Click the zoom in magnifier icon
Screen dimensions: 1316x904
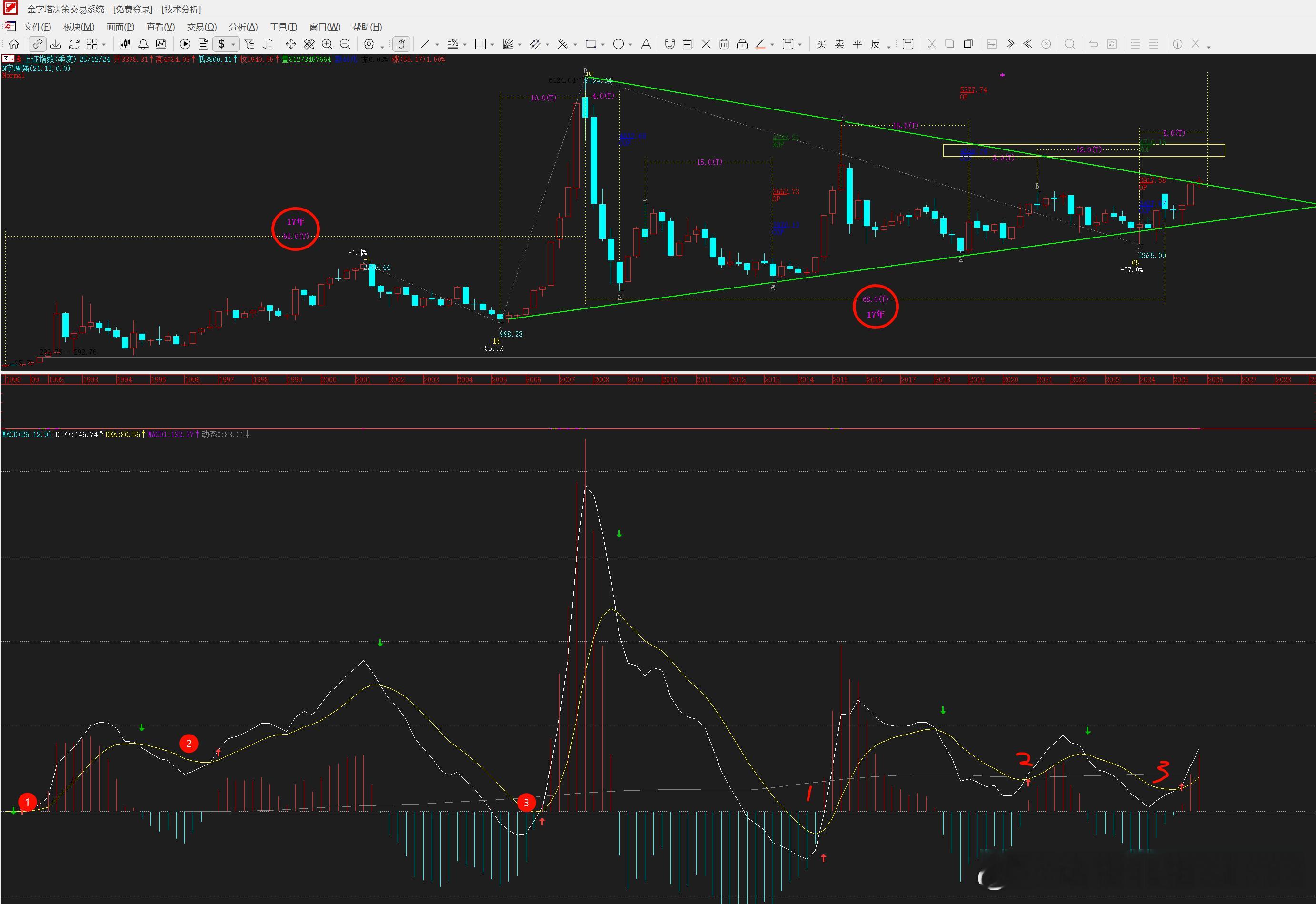pos(327,44)
